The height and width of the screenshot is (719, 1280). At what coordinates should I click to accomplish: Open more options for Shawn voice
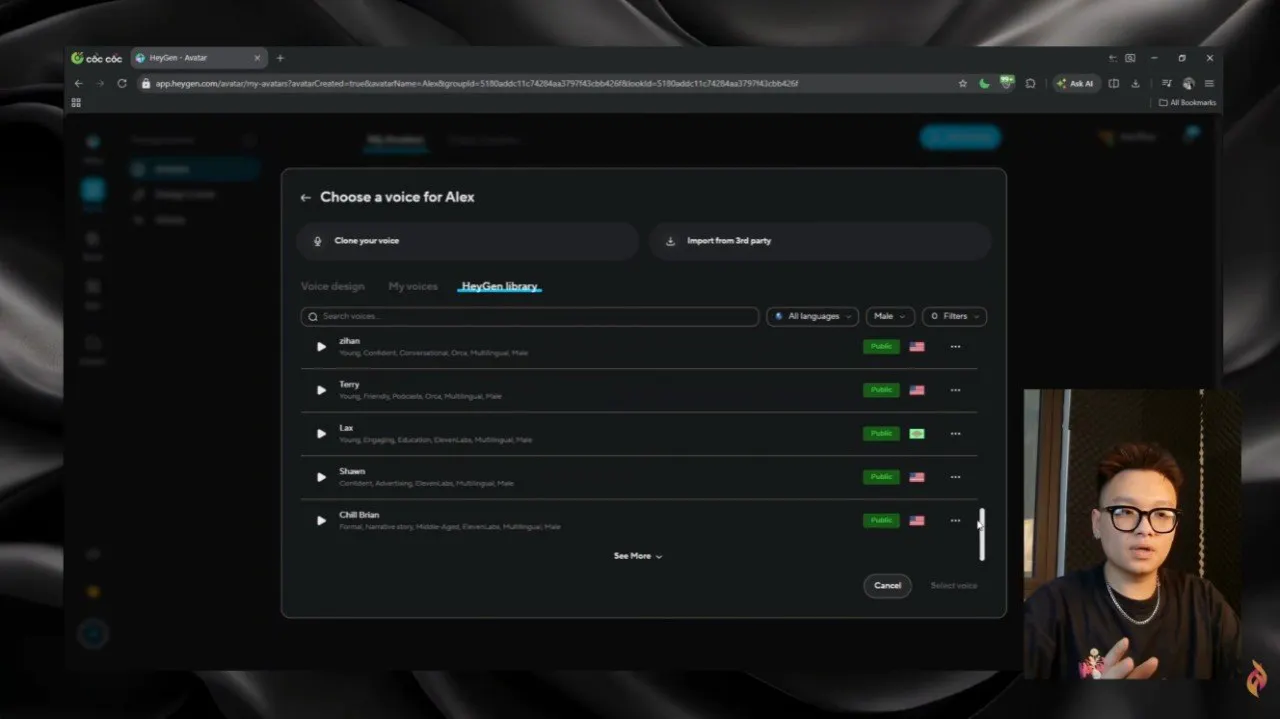coord(955,477)
